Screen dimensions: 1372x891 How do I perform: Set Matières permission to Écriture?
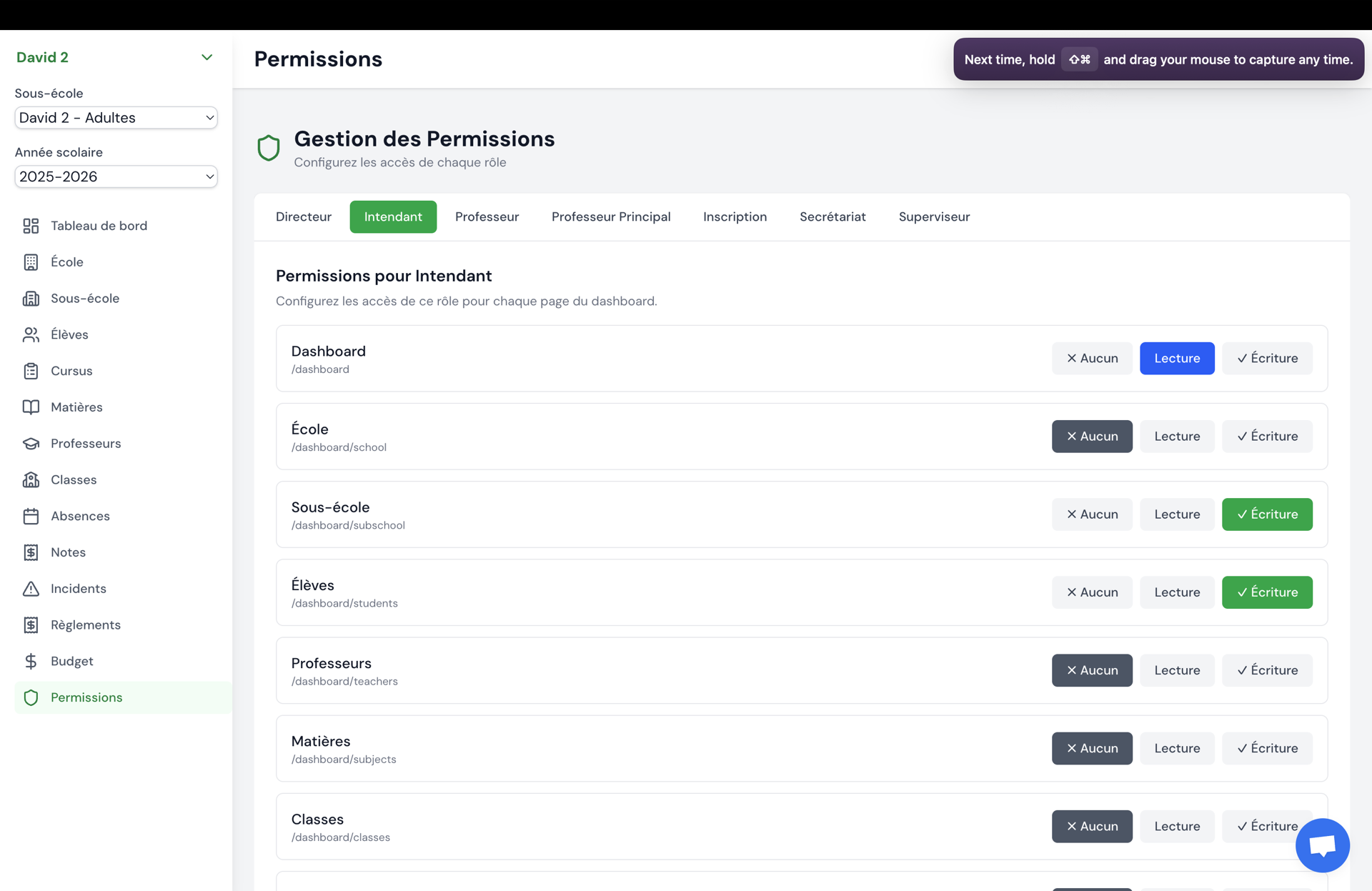(1267, 748)
